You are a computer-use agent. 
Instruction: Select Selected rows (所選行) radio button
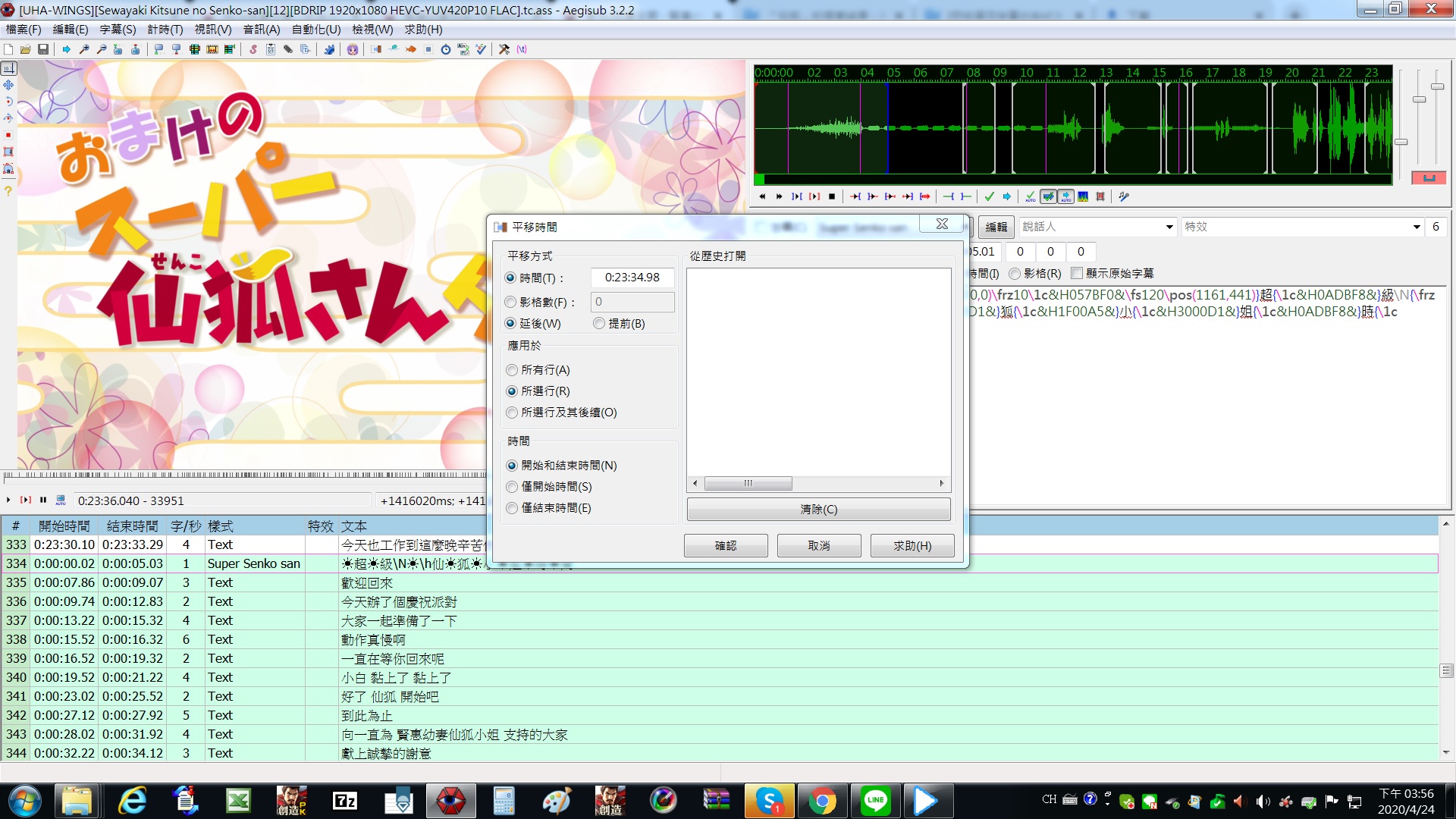click(x=512, y=391)
